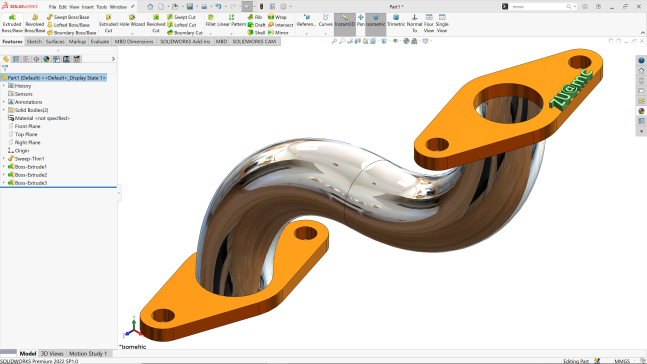647x364 pixels.
Task: Open the Motion Study 1 tab
Action: [88, 353]
